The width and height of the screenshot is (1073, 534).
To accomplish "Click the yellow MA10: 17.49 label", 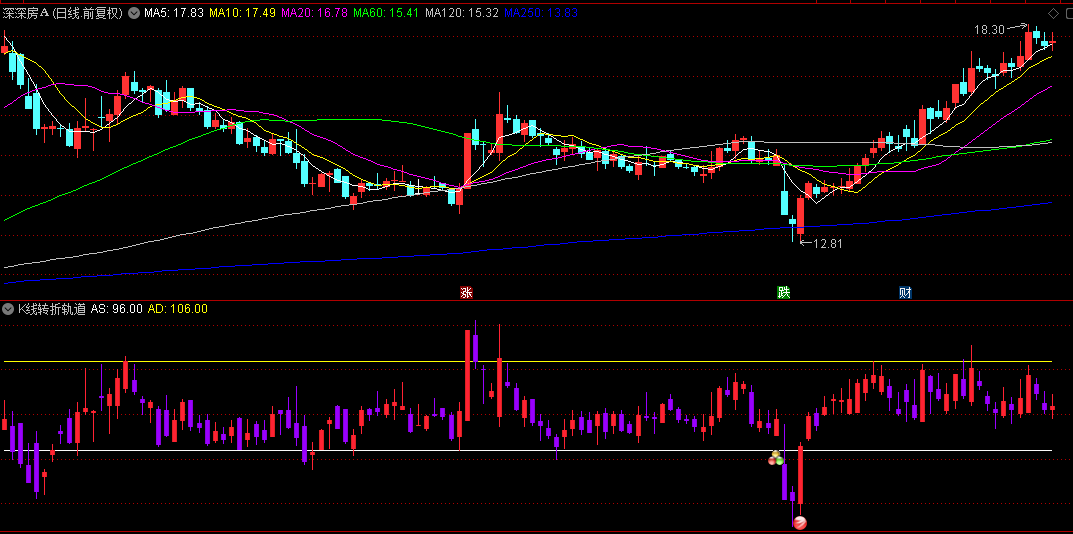I will click(242, 13).
